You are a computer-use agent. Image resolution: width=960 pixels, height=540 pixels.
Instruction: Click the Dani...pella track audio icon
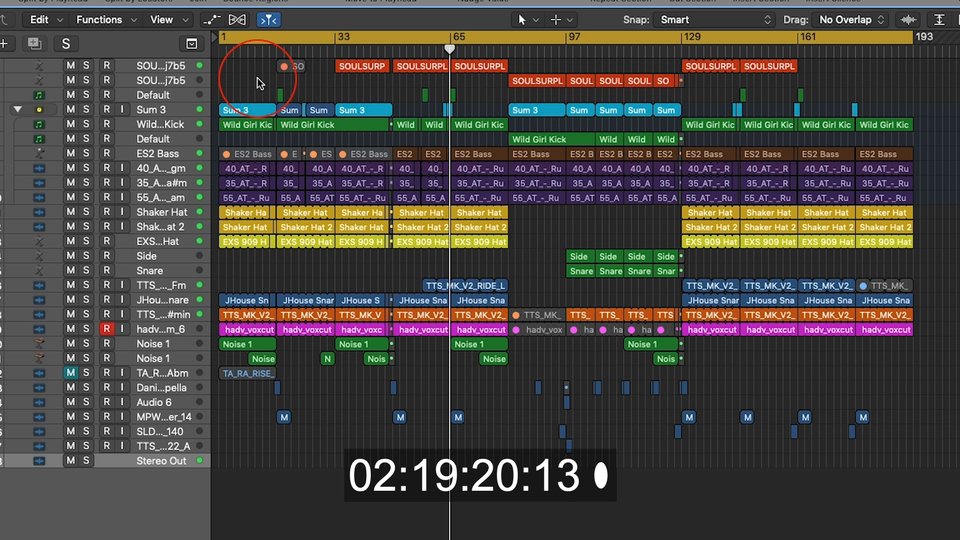pos(39,388)
